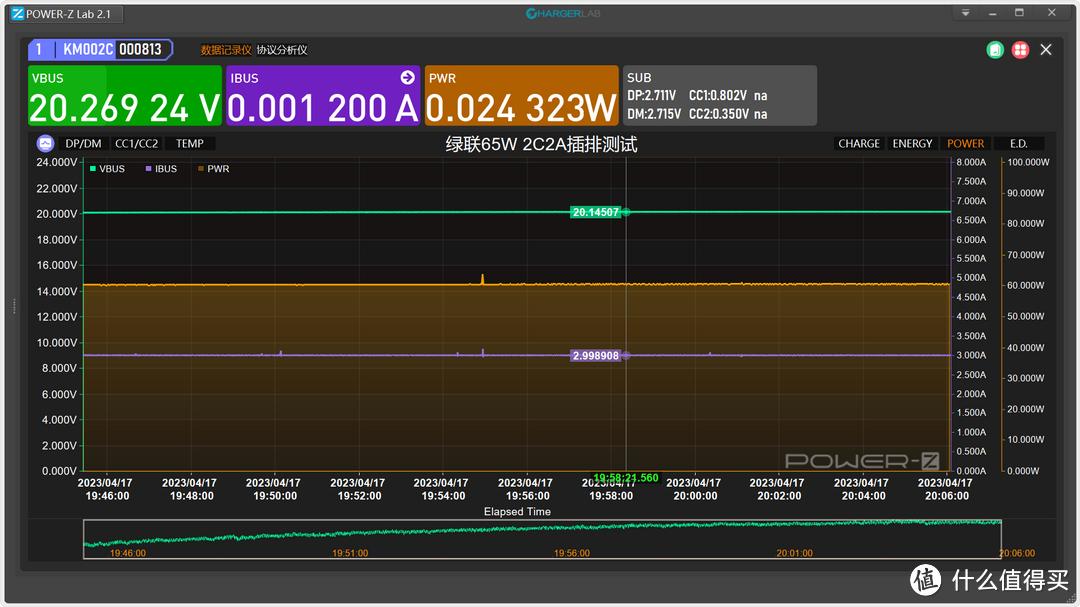Click the left sidebar drag handle
Screen dimensions: 1080x607
click(14, 306)
